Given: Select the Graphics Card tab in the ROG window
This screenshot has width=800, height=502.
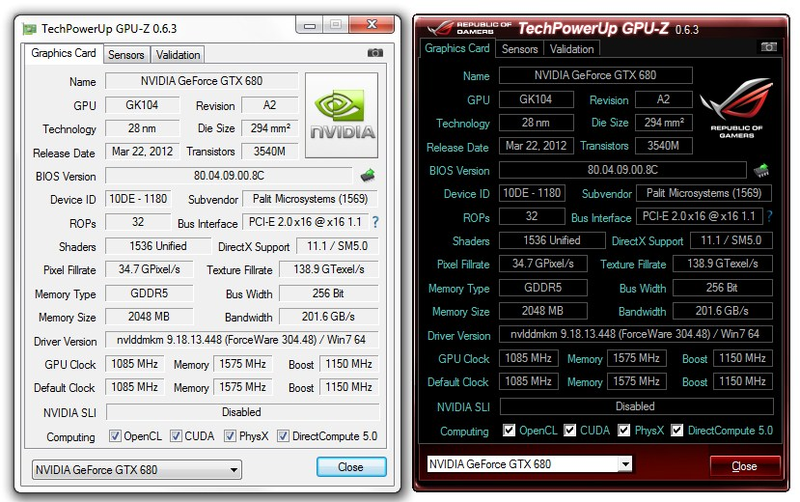Looking at the screenshot, I should [457, 48].
